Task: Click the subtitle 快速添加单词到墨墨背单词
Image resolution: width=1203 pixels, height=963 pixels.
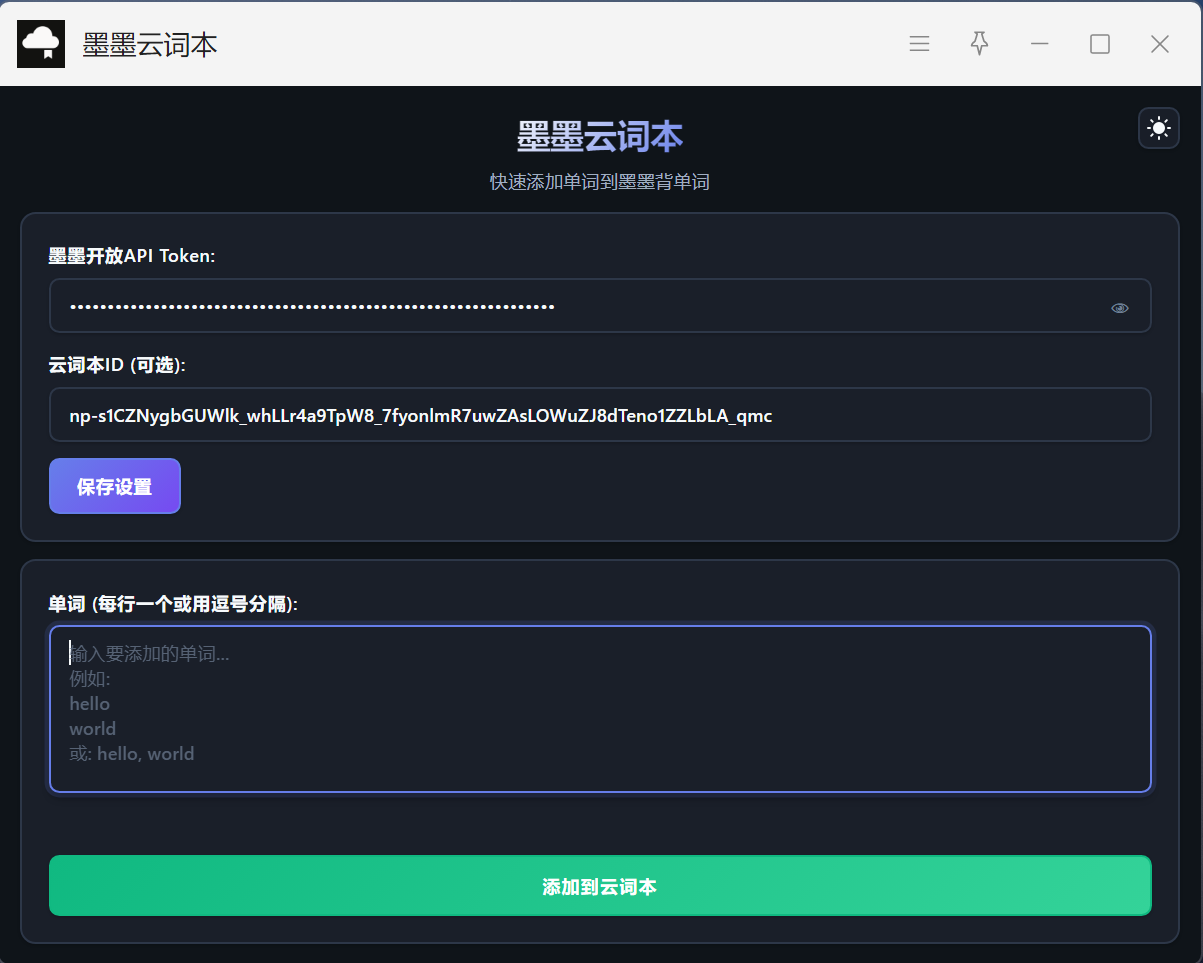Action: (x=600, y=182)
